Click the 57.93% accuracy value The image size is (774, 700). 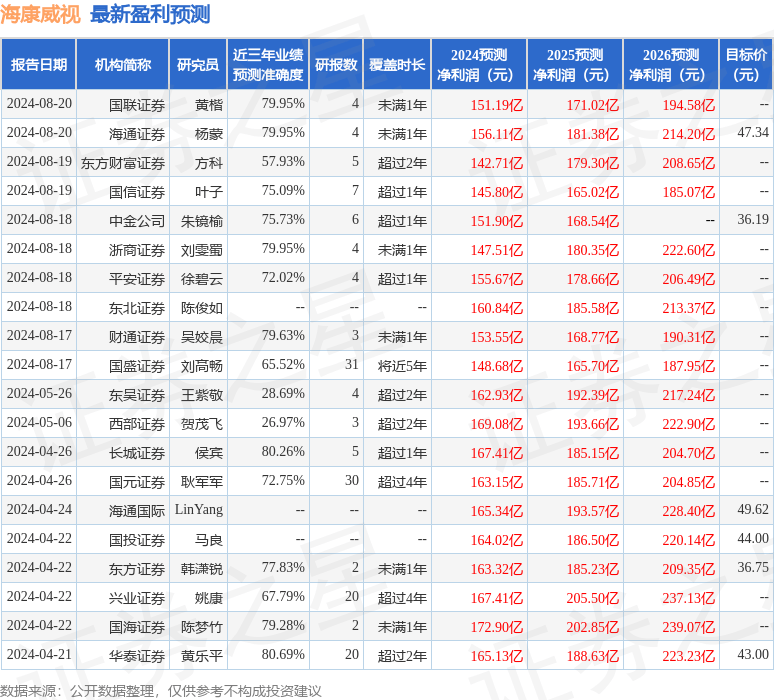(283, 161)
